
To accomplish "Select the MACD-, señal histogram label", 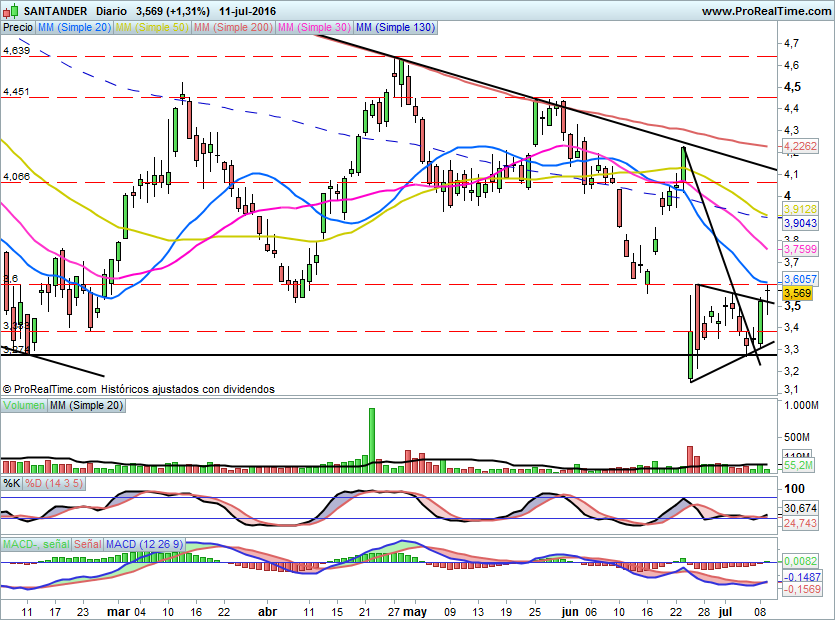I will click(x=36, y=544).
